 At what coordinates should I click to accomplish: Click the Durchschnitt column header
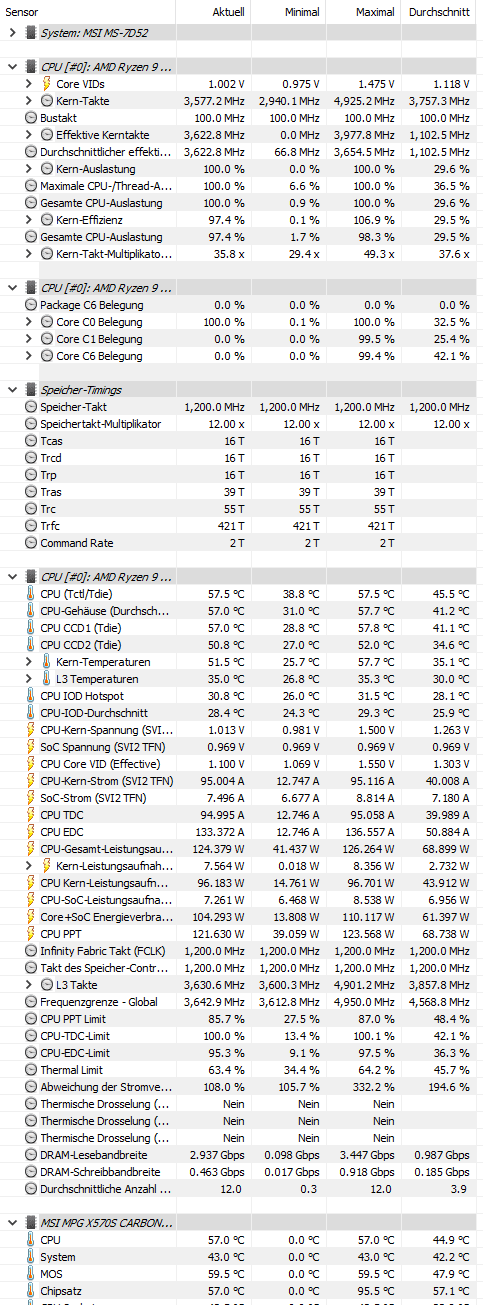438,12
